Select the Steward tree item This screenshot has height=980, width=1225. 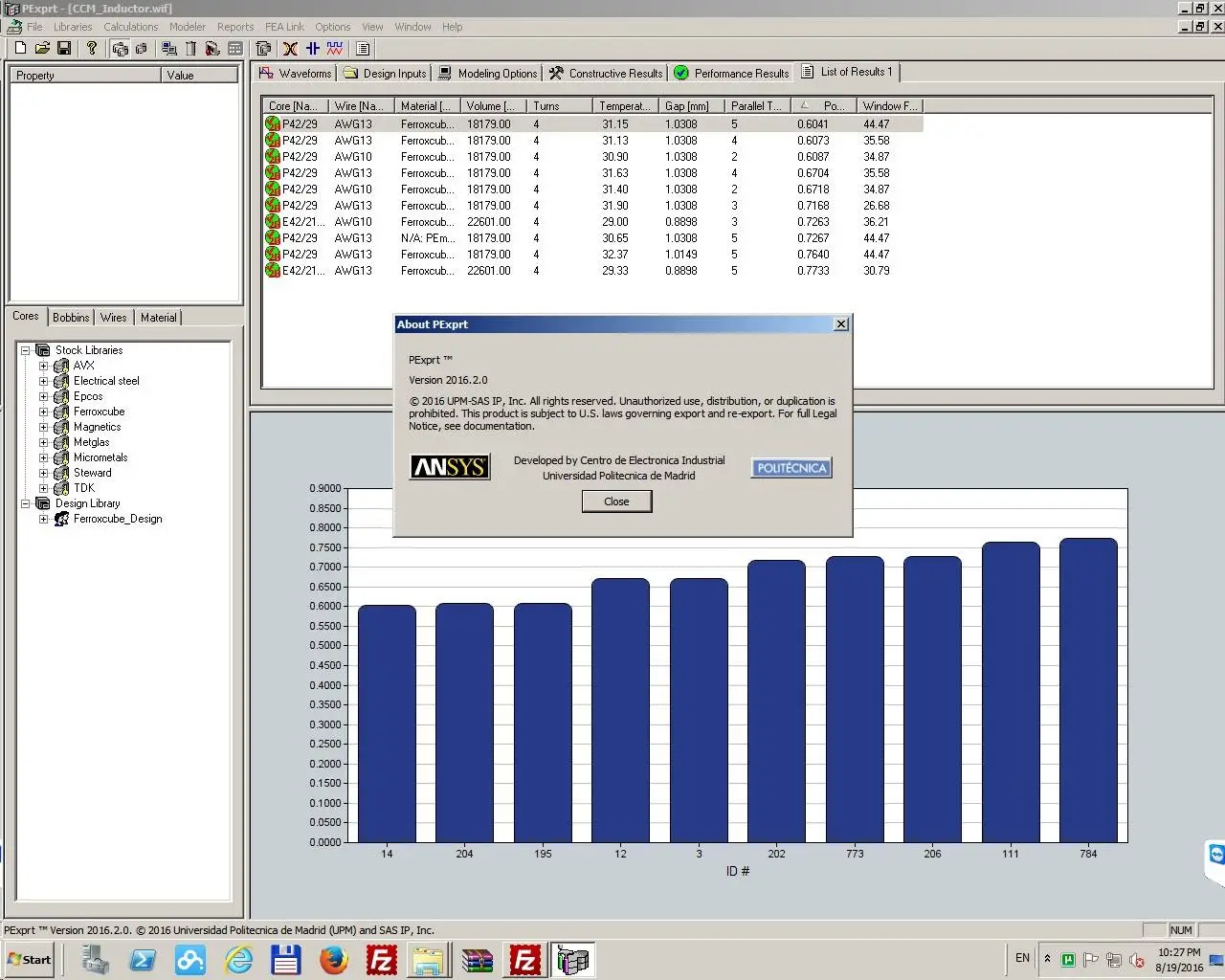click(x=93, y=473)
